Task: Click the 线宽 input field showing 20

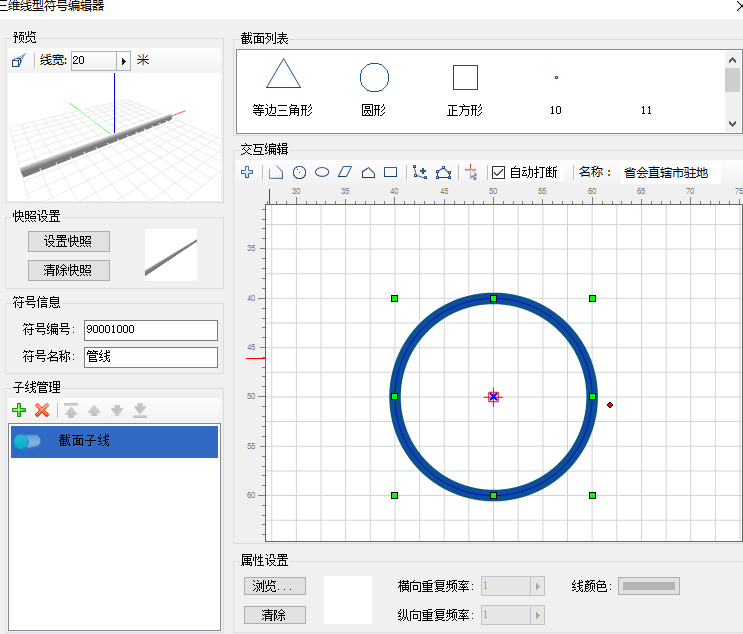Action: pos(94,61)
